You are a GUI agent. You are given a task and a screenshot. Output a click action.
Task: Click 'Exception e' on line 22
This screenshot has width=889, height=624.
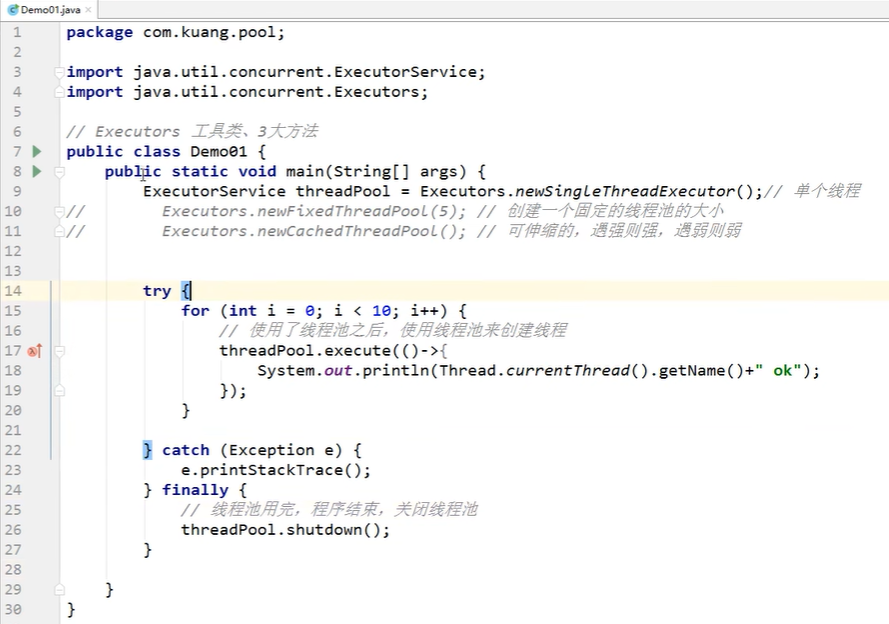281,450
